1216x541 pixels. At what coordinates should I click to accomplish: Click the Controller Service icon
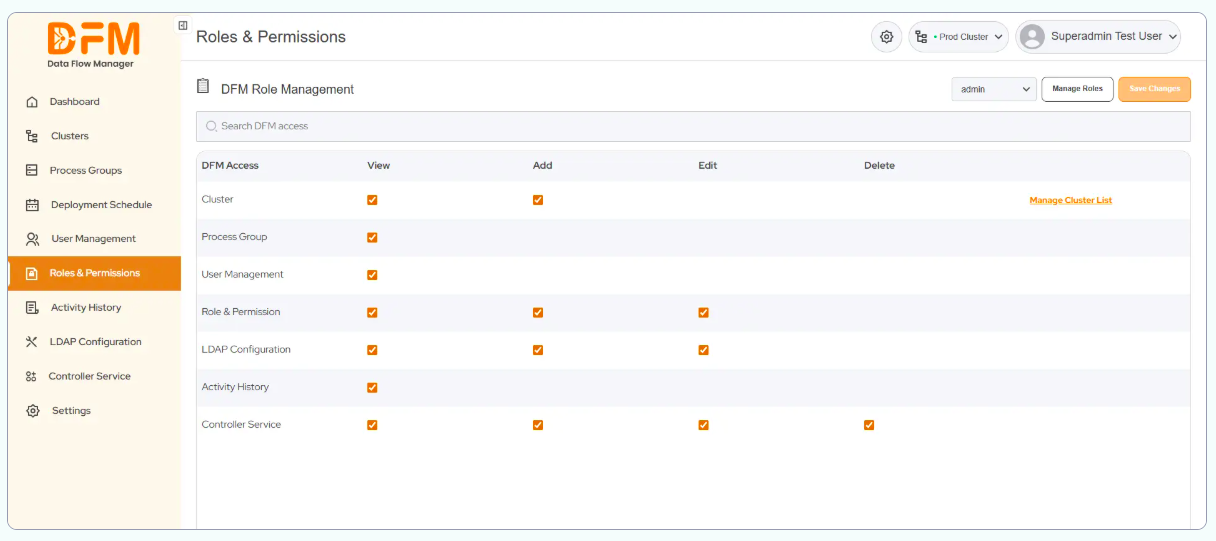coord(32,376)
